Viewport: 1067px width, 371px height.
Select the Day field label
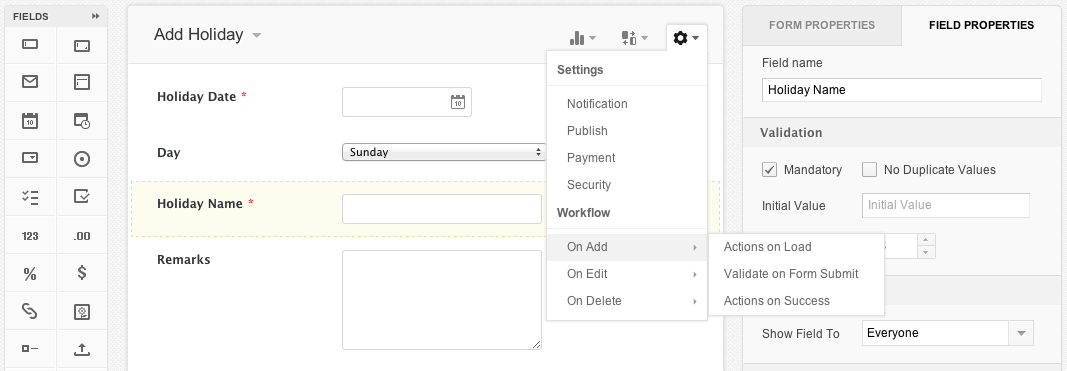(x=169, y=152)
